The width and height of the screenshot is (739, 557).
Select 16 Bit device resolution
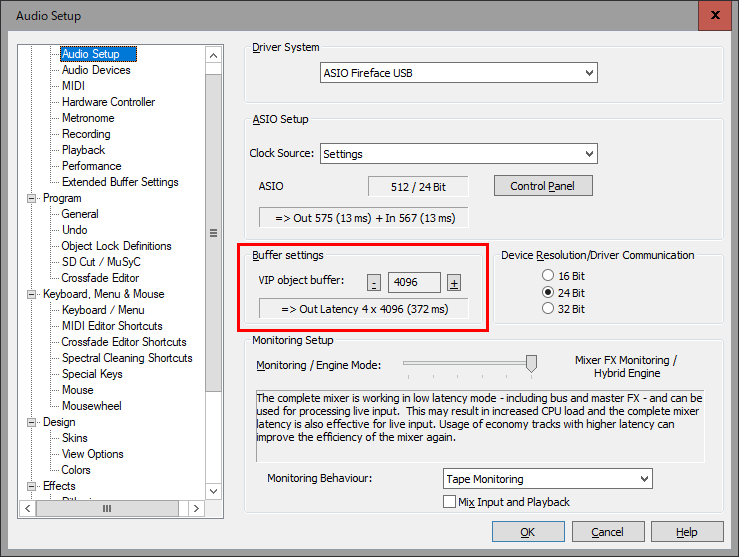pos(547,276)
